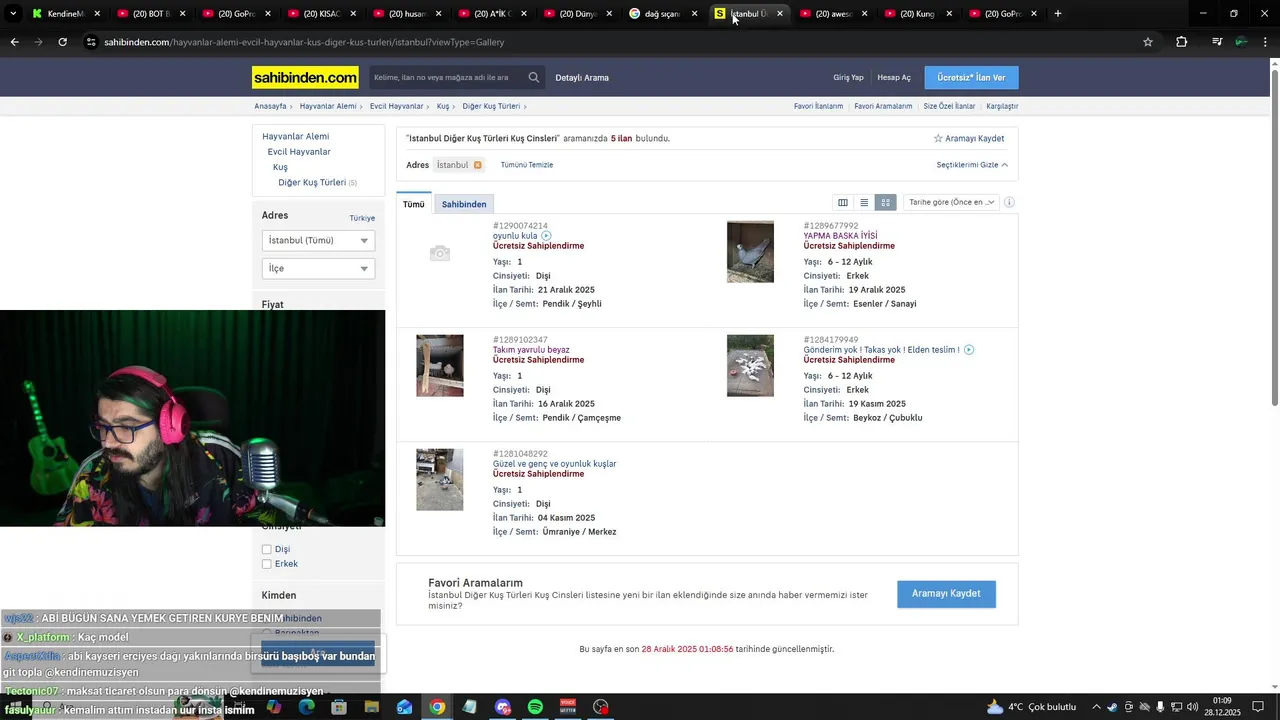Viewport: 1280px width, 720px height.
Task: Open Discord from the taskbar
Action: (503, 707)
